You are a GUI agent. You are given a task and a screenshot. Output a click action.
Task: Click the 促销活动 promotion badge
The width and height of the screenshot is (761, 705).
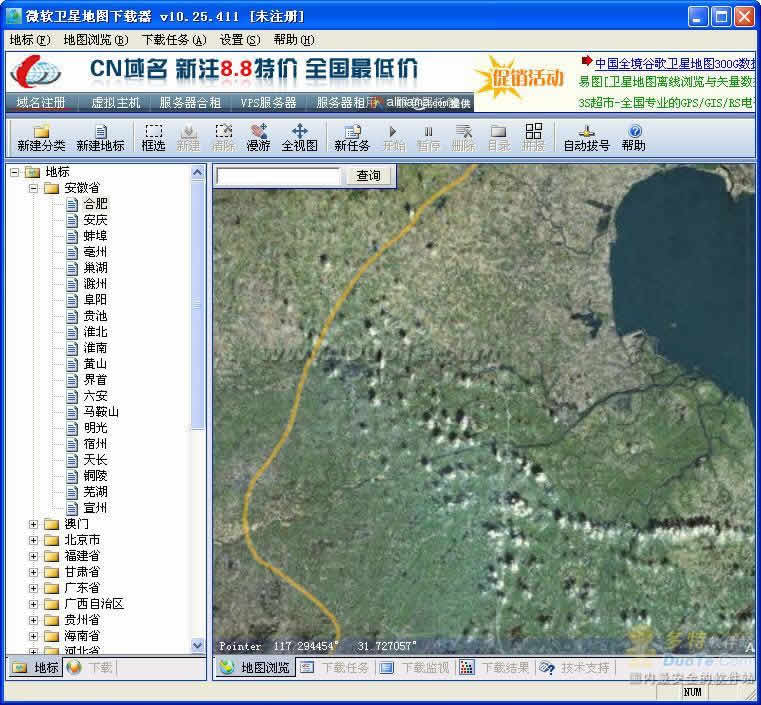520,79
